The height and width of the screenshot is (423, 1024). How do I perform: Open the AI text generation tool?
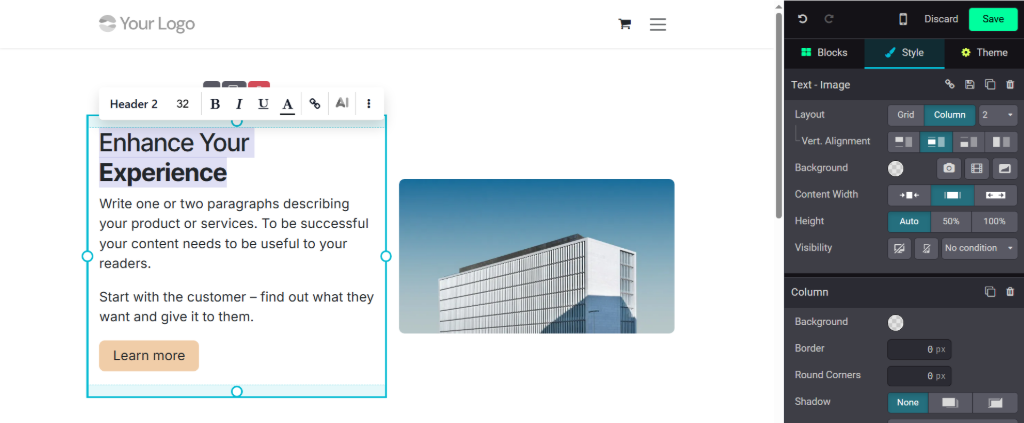click(342, 104)
